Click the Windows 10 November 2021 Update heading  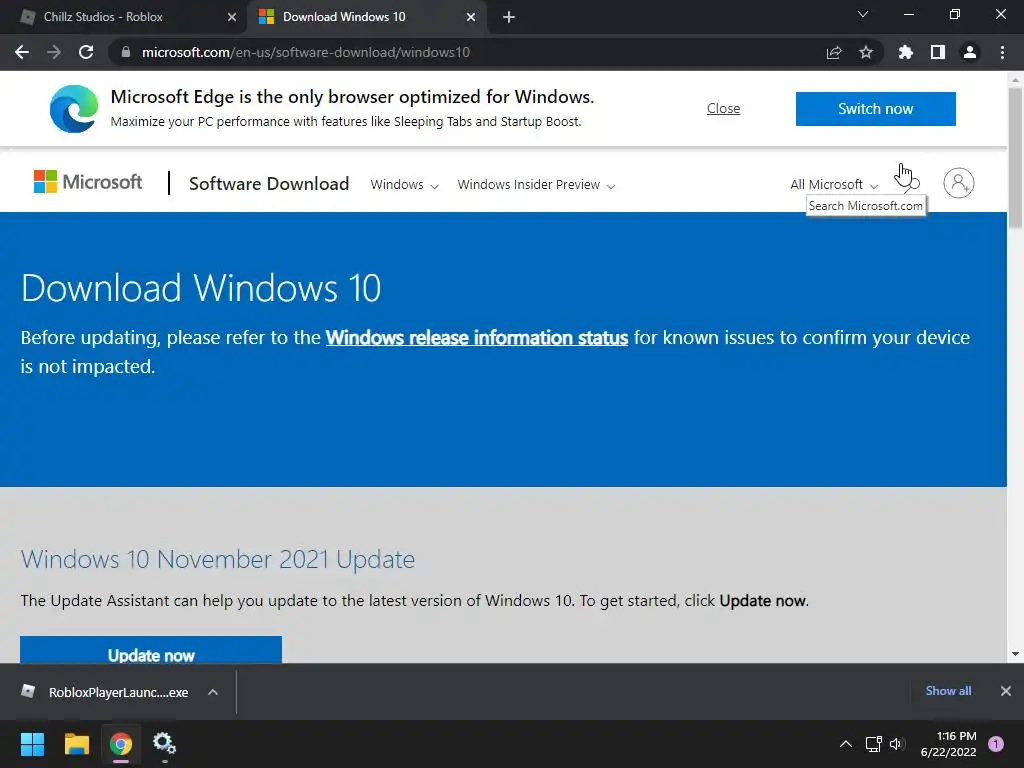tap(217, 560)
